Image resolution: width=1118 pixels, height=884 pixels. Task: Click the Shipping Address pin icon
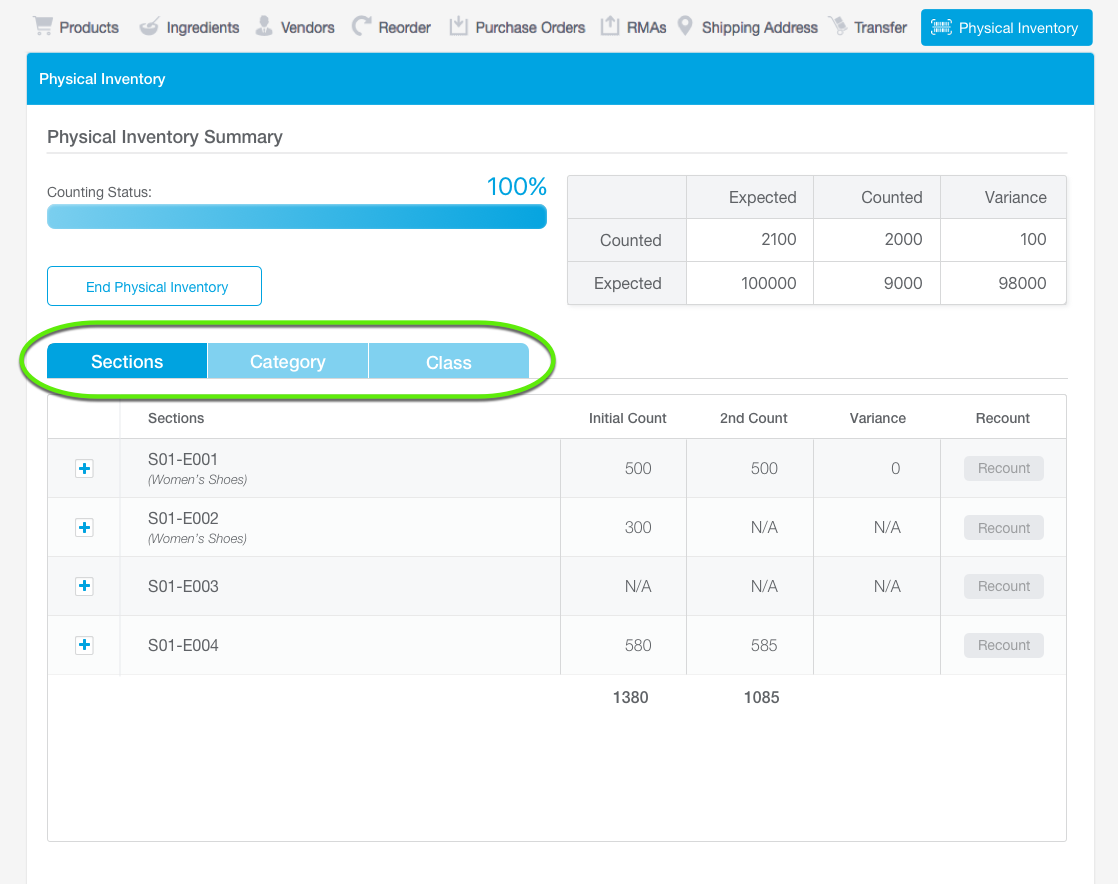(x=684, y=26)
